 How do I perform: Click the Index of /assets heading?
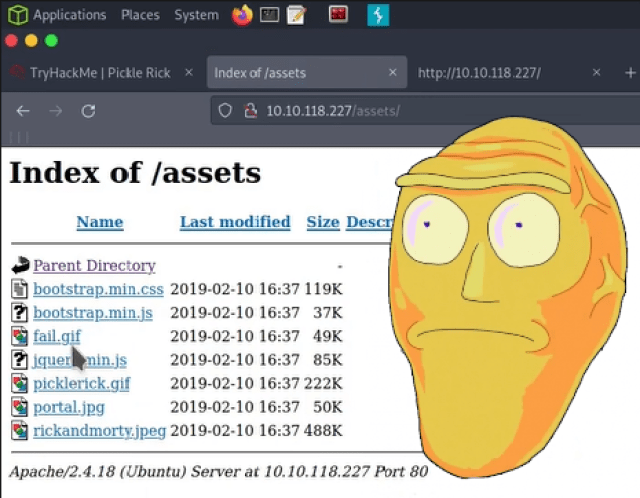(x=135, y=173)
